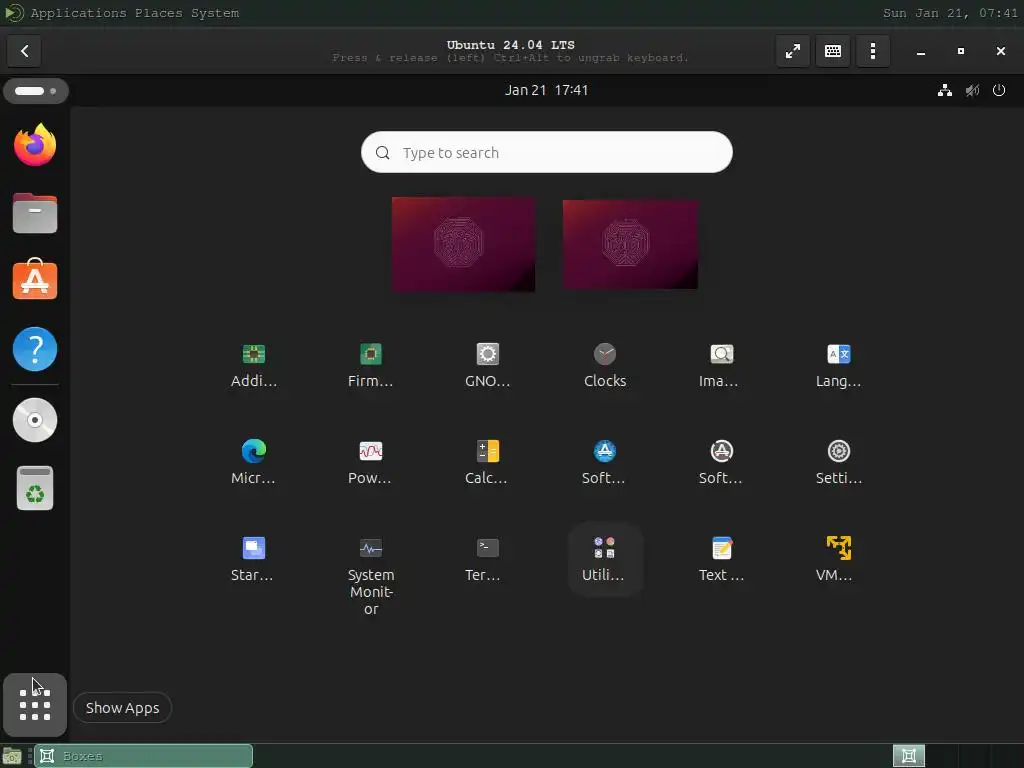Launch the Text Editor app
Screen dimensions: 1024x768
pyautogui.click(x=721, y=559)
